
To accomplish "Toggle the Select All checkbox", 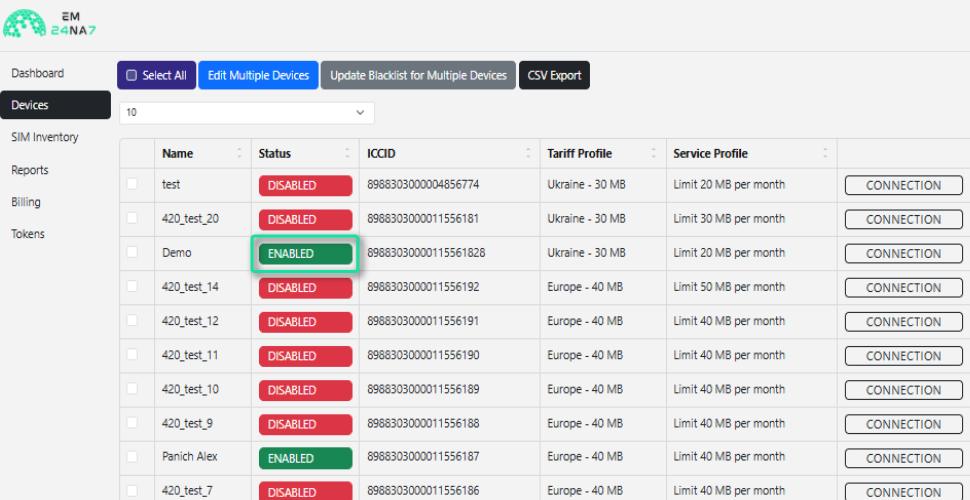I will [131, 75].
